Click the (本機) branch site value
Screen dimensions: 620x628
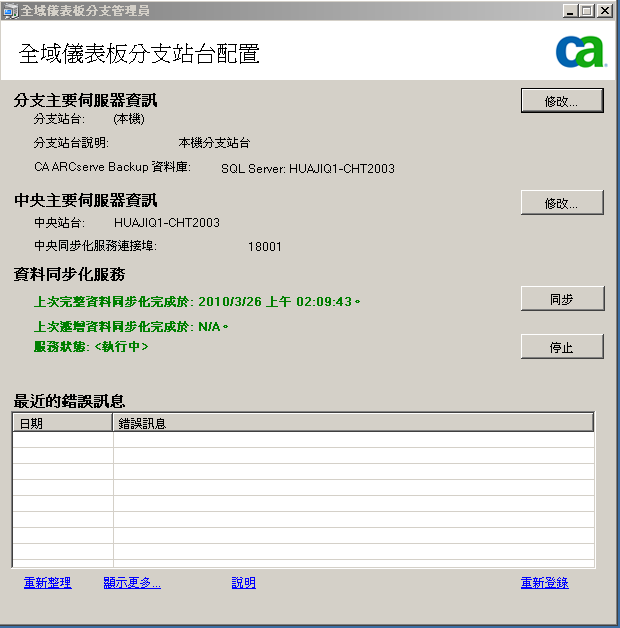[129, 119]
